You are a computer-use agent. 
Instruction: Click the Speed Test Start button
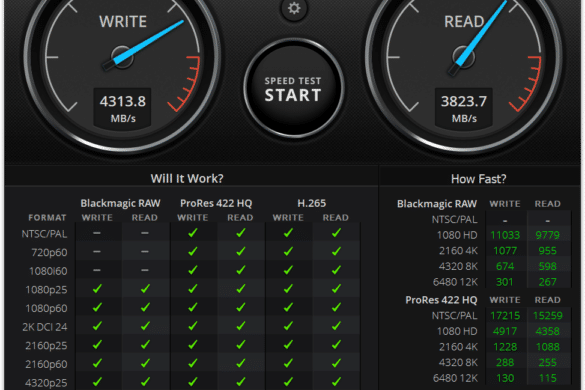pyautogui.click(x=293, y=88)
